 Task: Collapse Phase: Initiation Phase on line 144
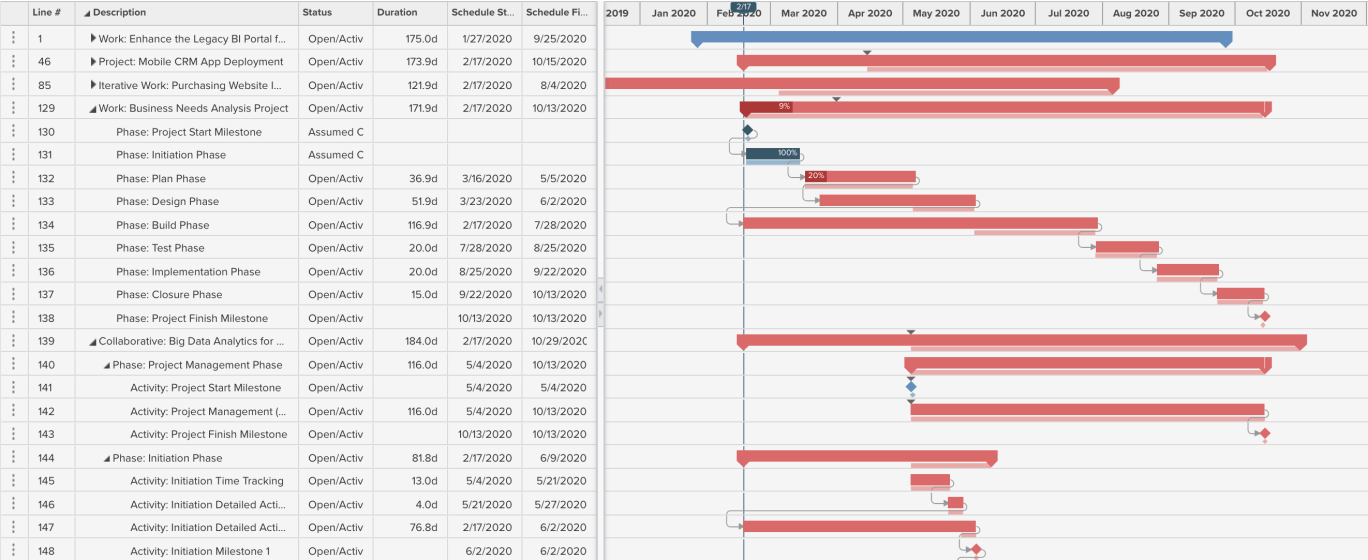tap(106, 459)
